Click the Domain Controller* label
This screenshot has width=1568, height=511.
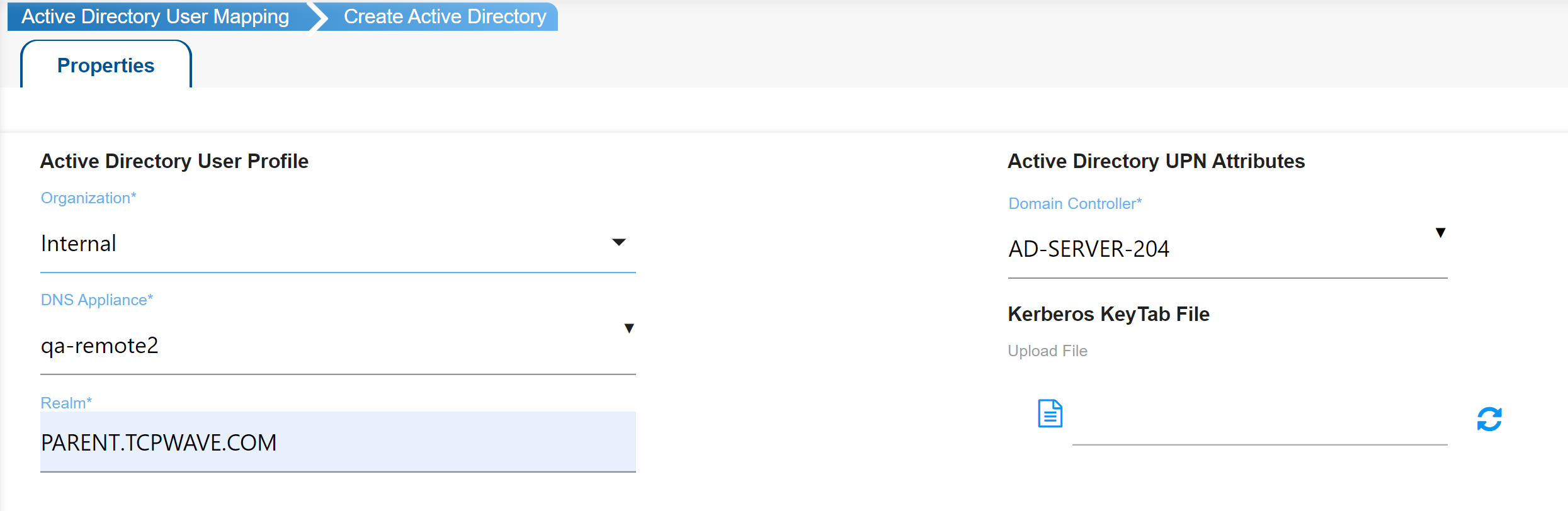(1075, 204)
